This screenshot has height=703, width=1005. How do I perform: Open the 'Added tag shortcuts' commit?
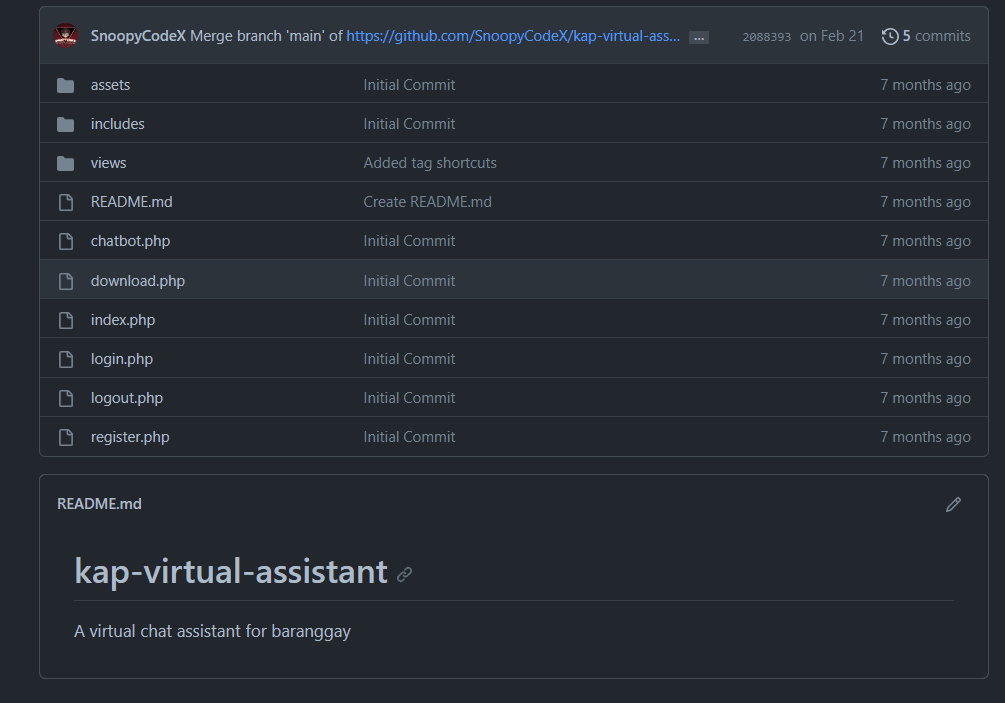click(430, 162)
